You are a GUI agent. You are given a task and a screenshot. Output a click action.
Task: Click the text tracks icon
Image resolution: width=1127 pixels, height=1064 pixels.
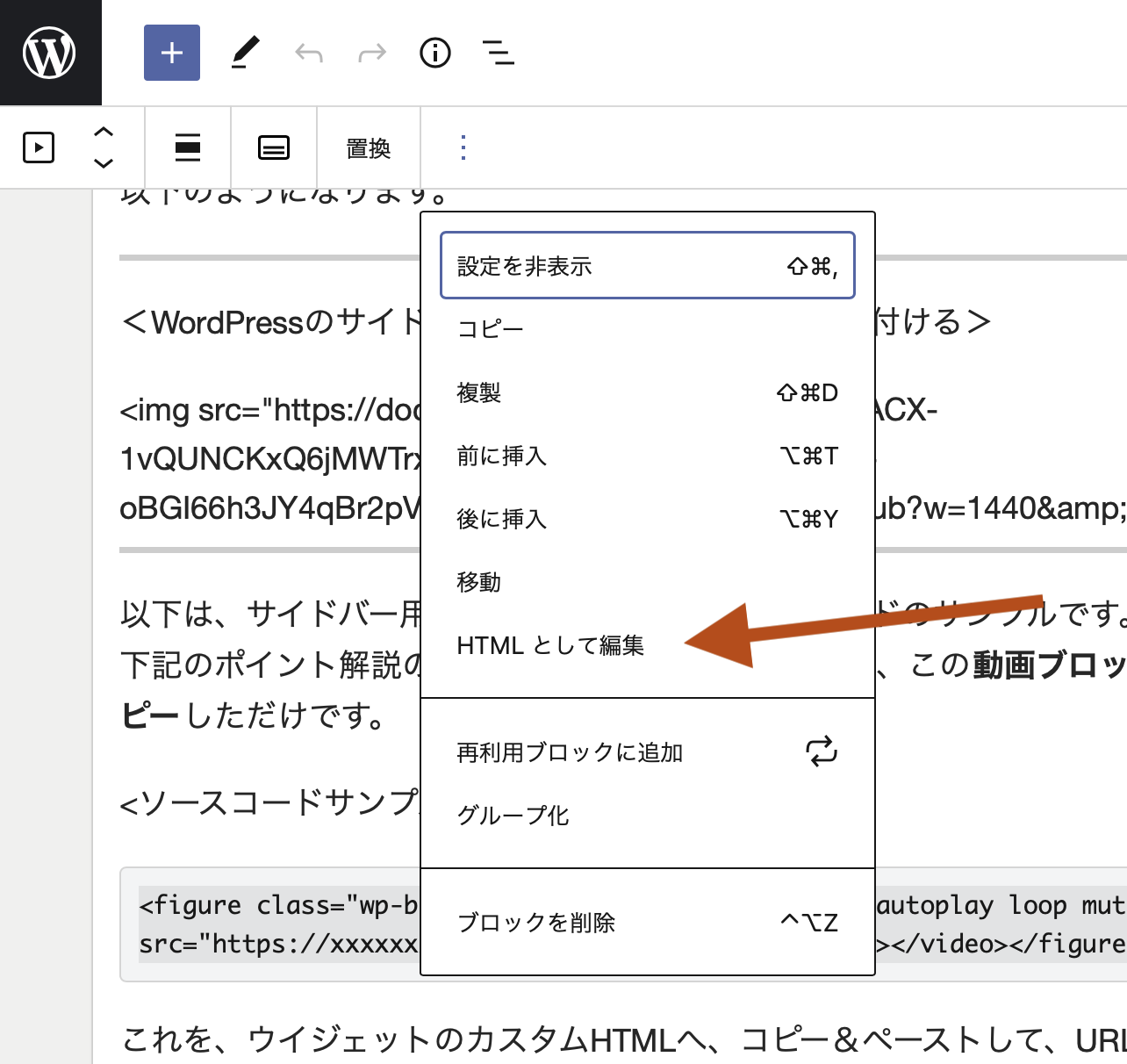tap(274, 147)
